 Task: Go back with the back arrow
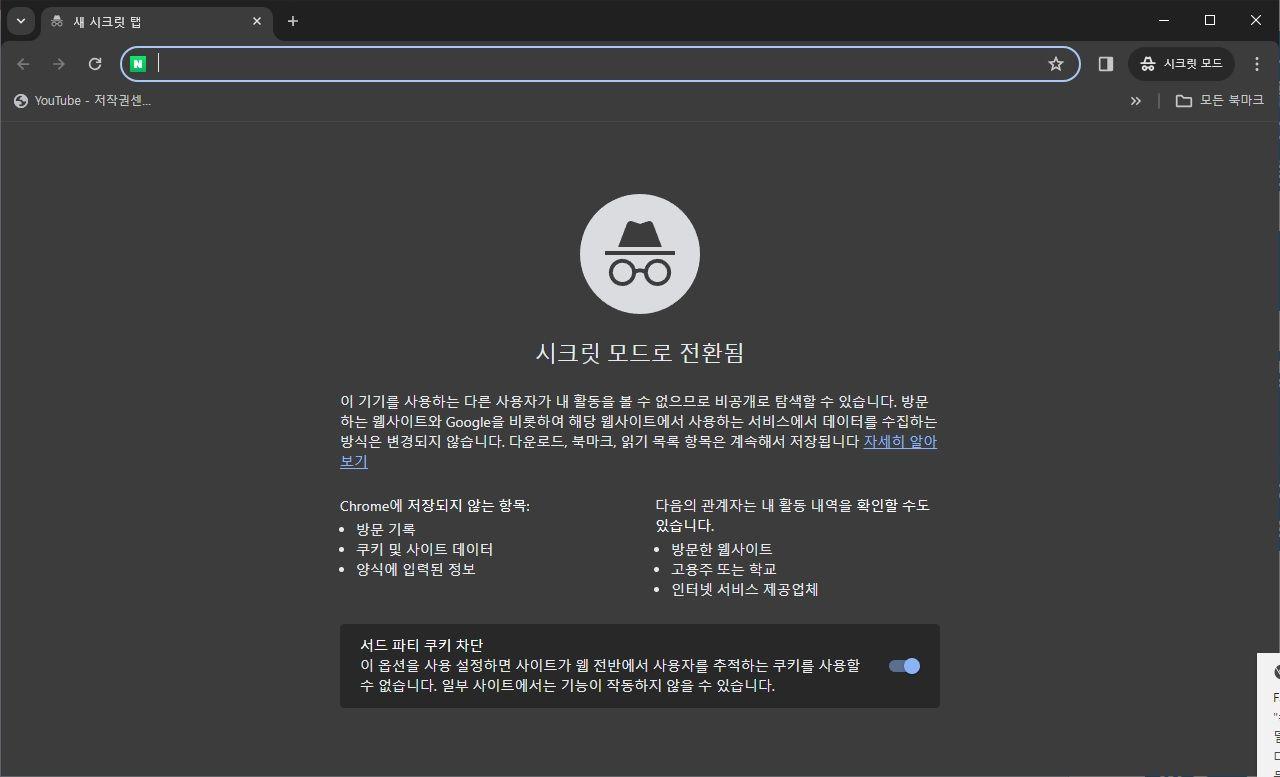(23, 64)
